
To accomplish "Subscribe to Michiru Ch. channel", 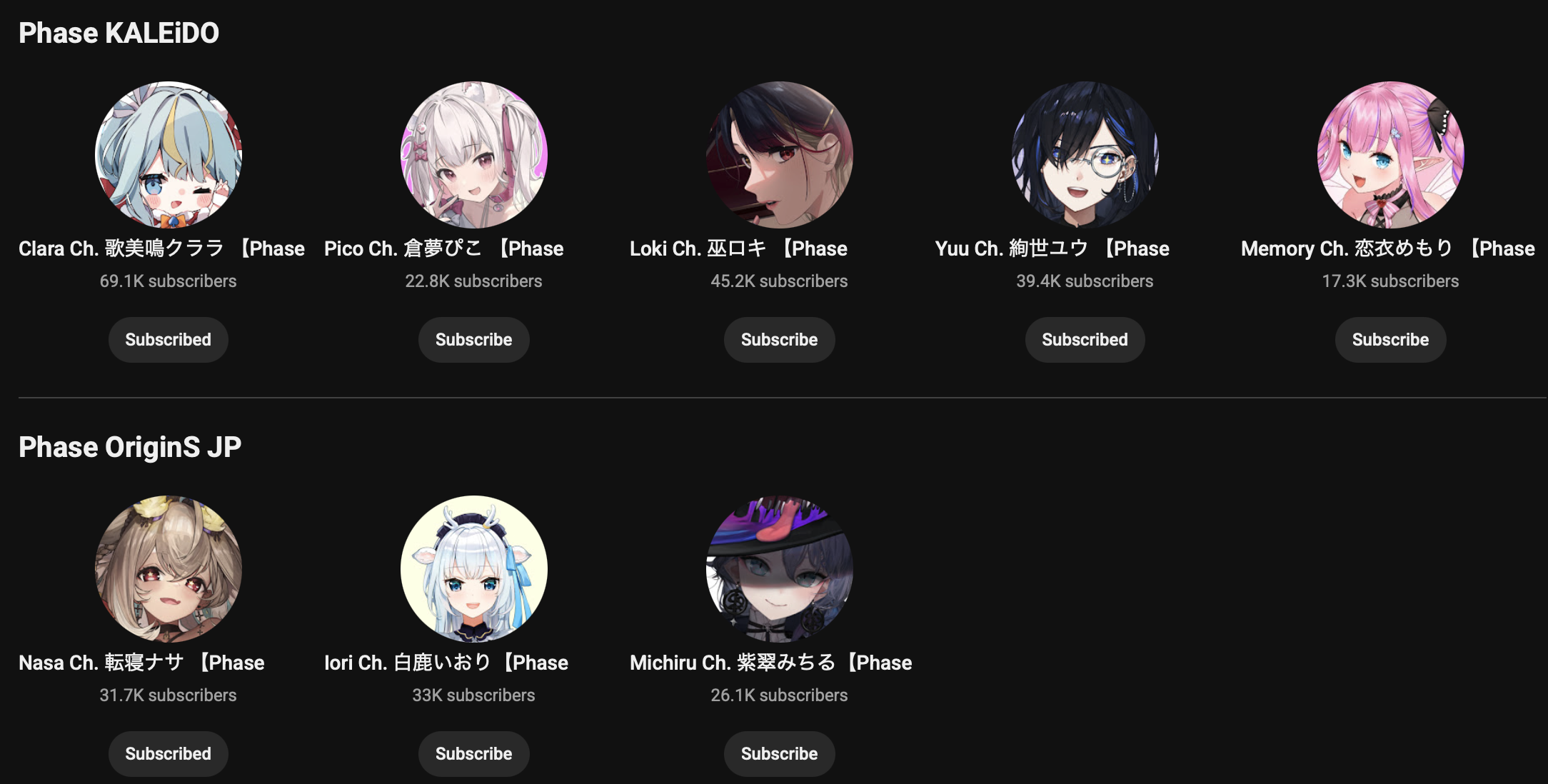I will (780, 754).
